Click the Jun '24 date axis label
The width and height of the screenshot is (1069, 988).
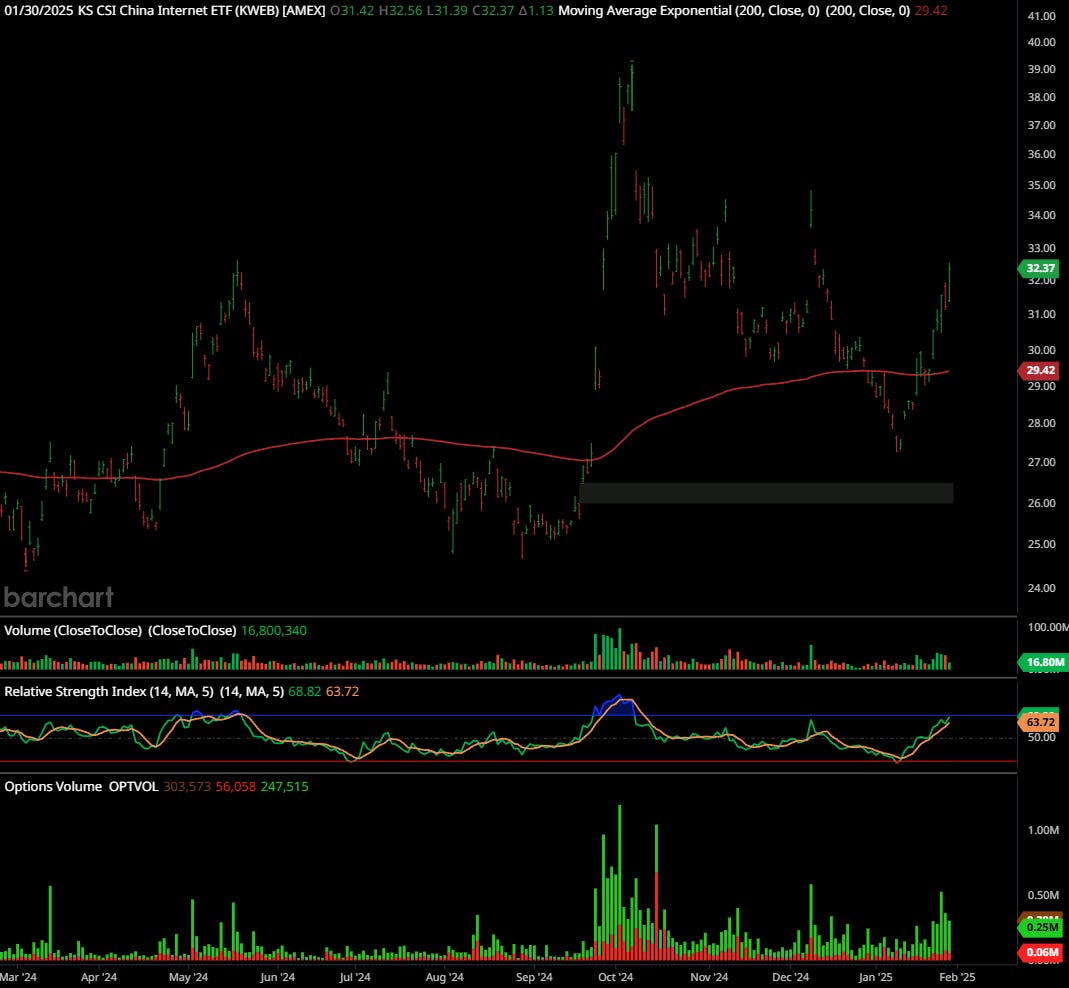pos(277,976)
